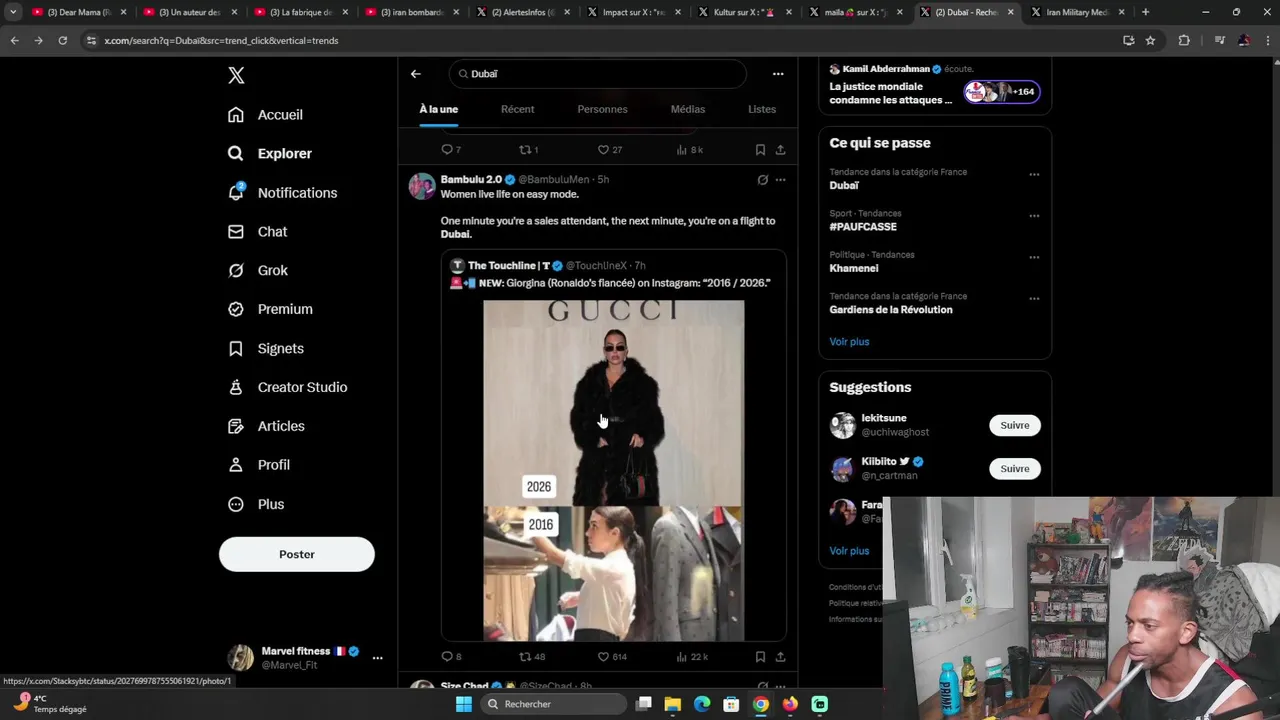Reply to Bambulu post with 8 comments
1280x720 pixels.
point(451,657)
